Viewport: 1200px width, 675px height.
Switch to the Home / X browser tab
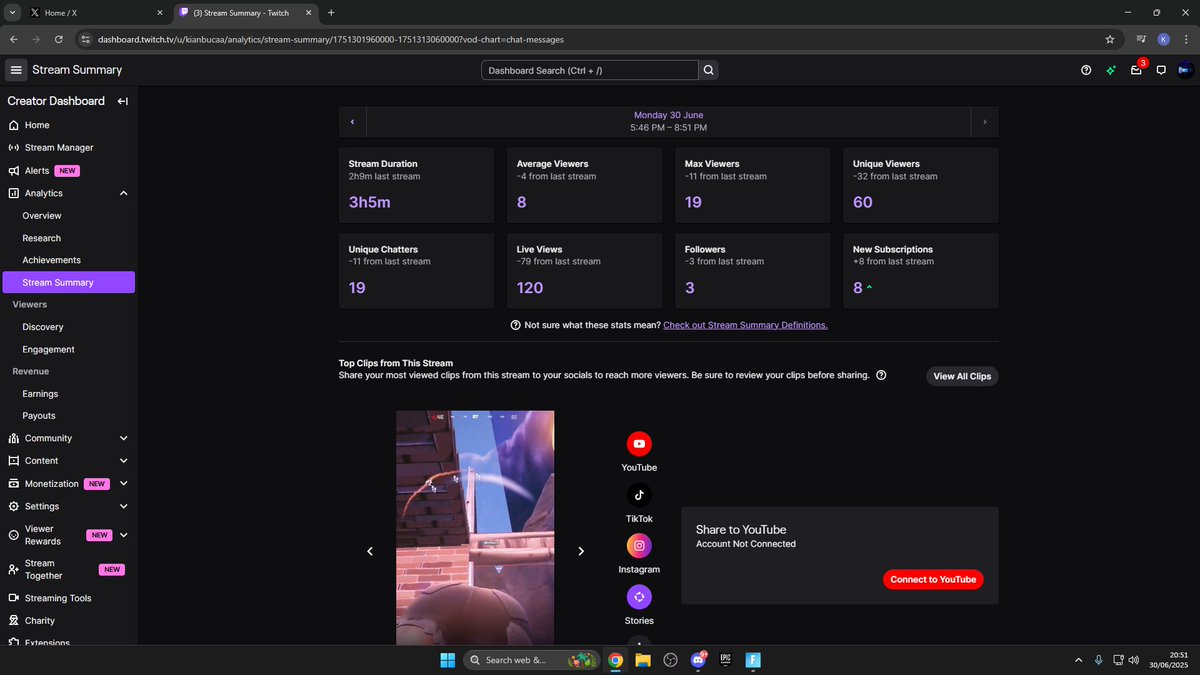96,12
